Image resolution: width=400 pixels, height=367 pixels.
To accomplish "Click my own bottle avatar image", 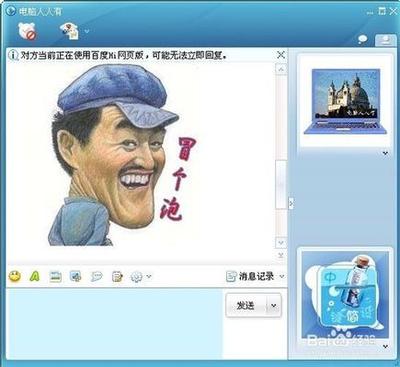I will [x=345, y=295].
